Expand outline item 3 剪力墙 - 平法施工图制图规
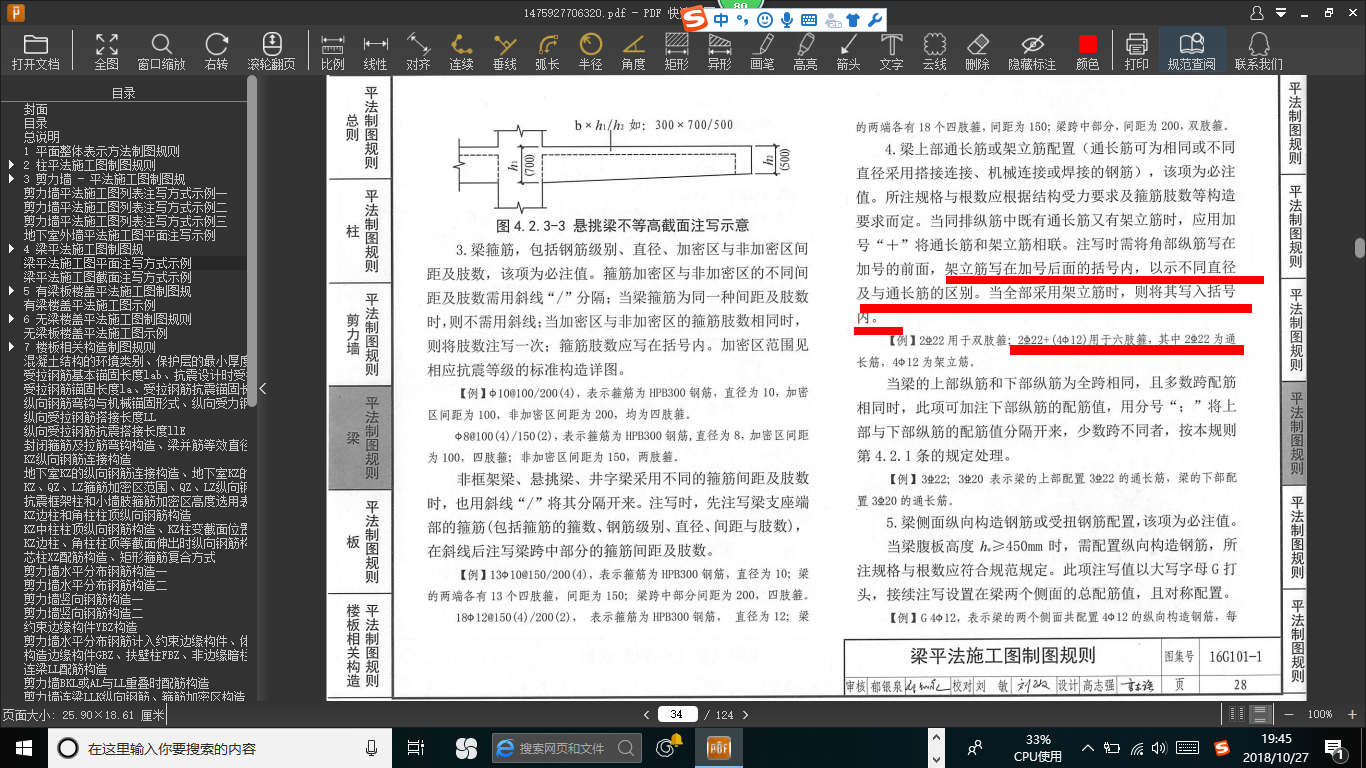The image size is (1366, 768). [x=10, y=179]
